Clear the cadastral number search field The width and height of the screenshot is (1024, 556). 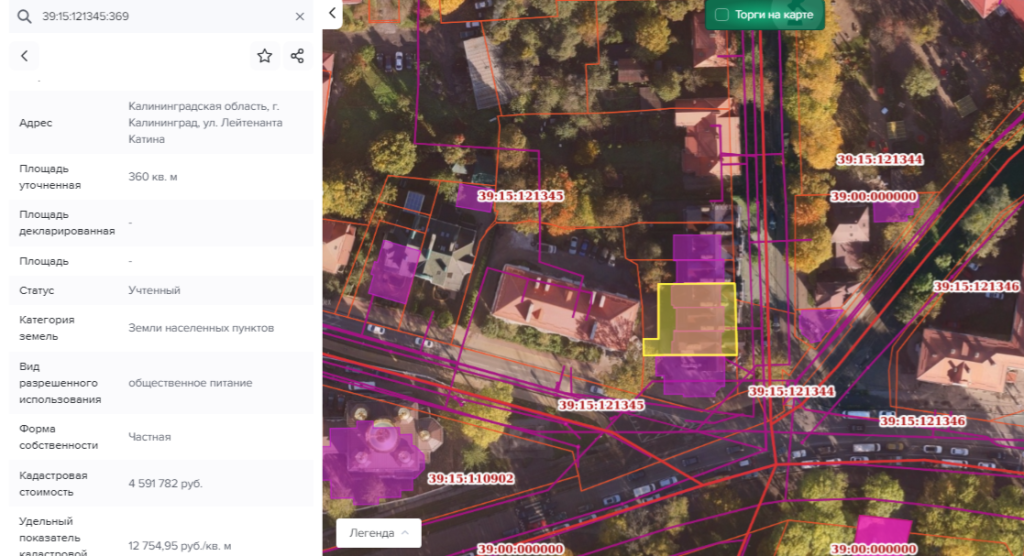[300, 17]
